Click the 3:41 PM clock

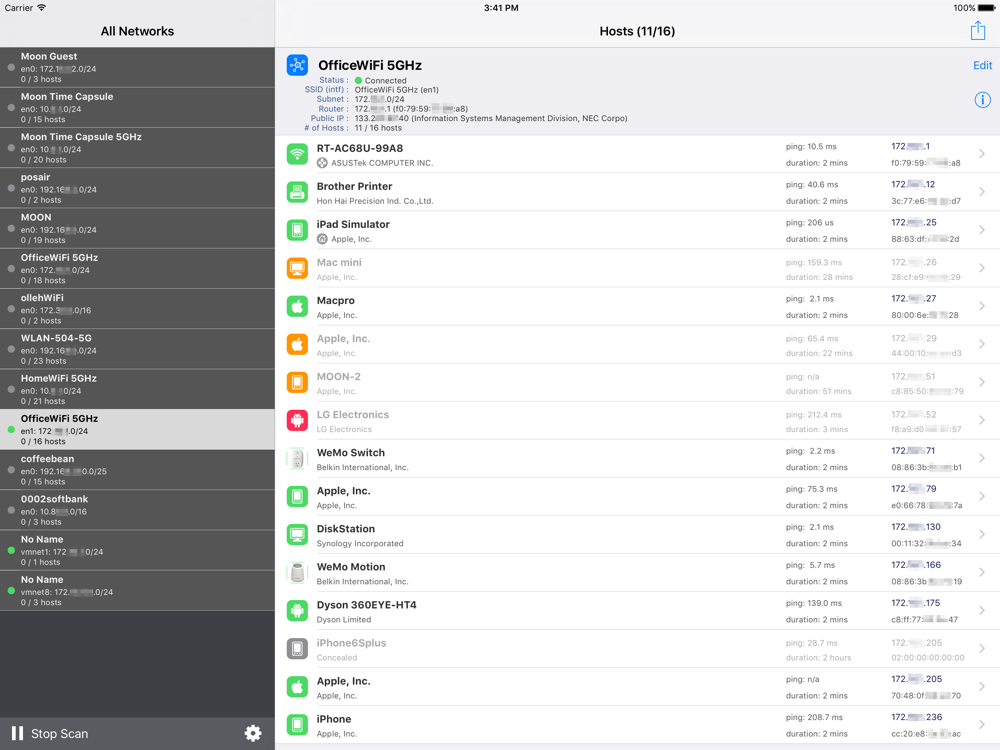501,8
